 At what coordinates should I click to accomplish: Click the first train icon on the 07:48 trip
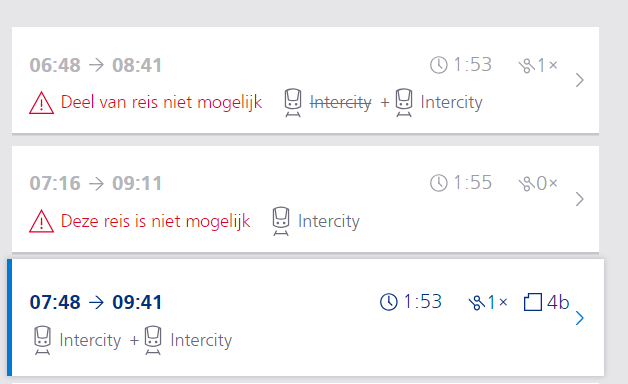click(x=42, y=340)
